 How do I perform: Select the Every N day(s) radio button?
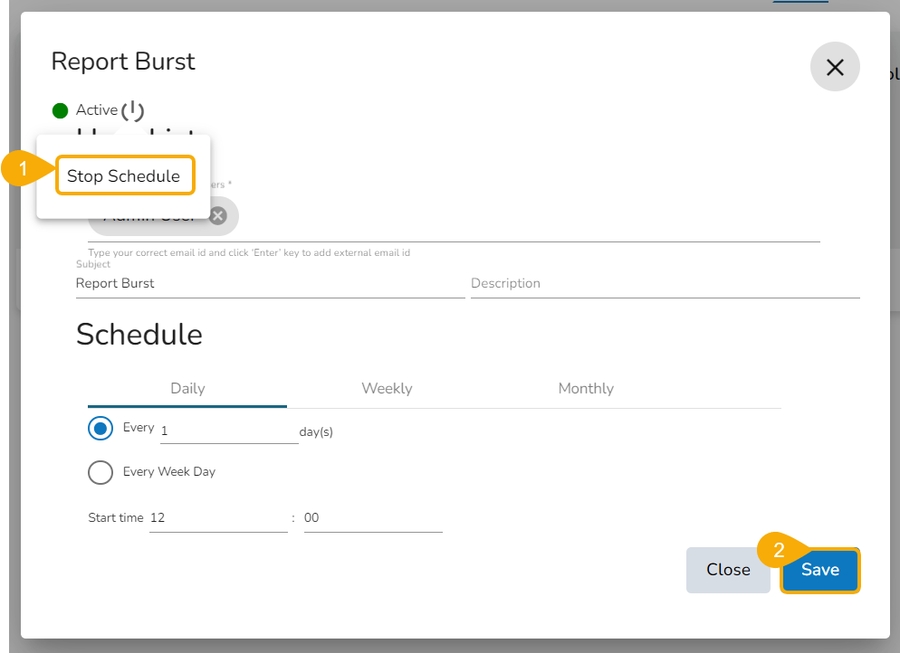(100, 429)
